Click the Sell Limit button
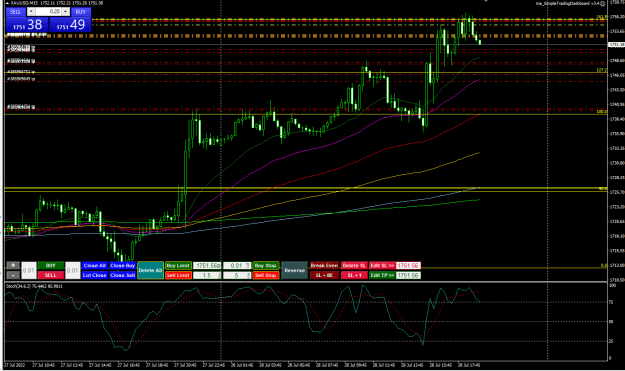The width and height of the screenshot is (625, 371). (178, 275)
